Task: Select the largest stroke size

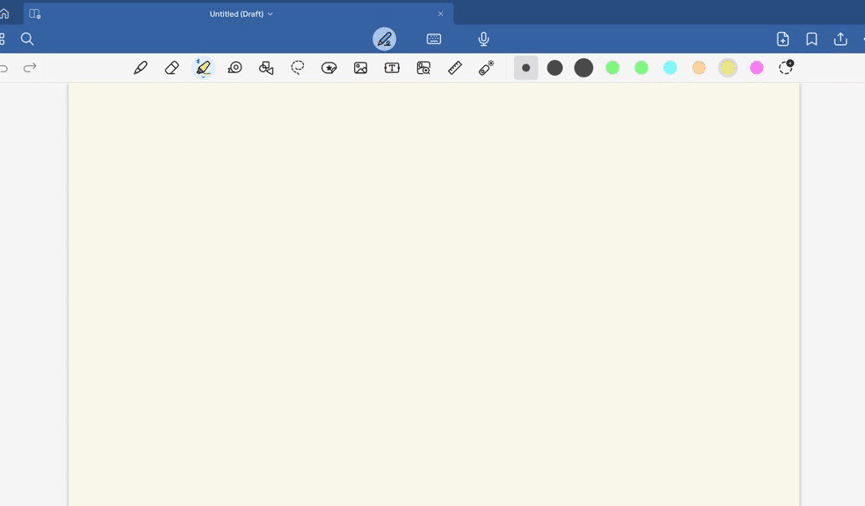Action: pos(583,68)
